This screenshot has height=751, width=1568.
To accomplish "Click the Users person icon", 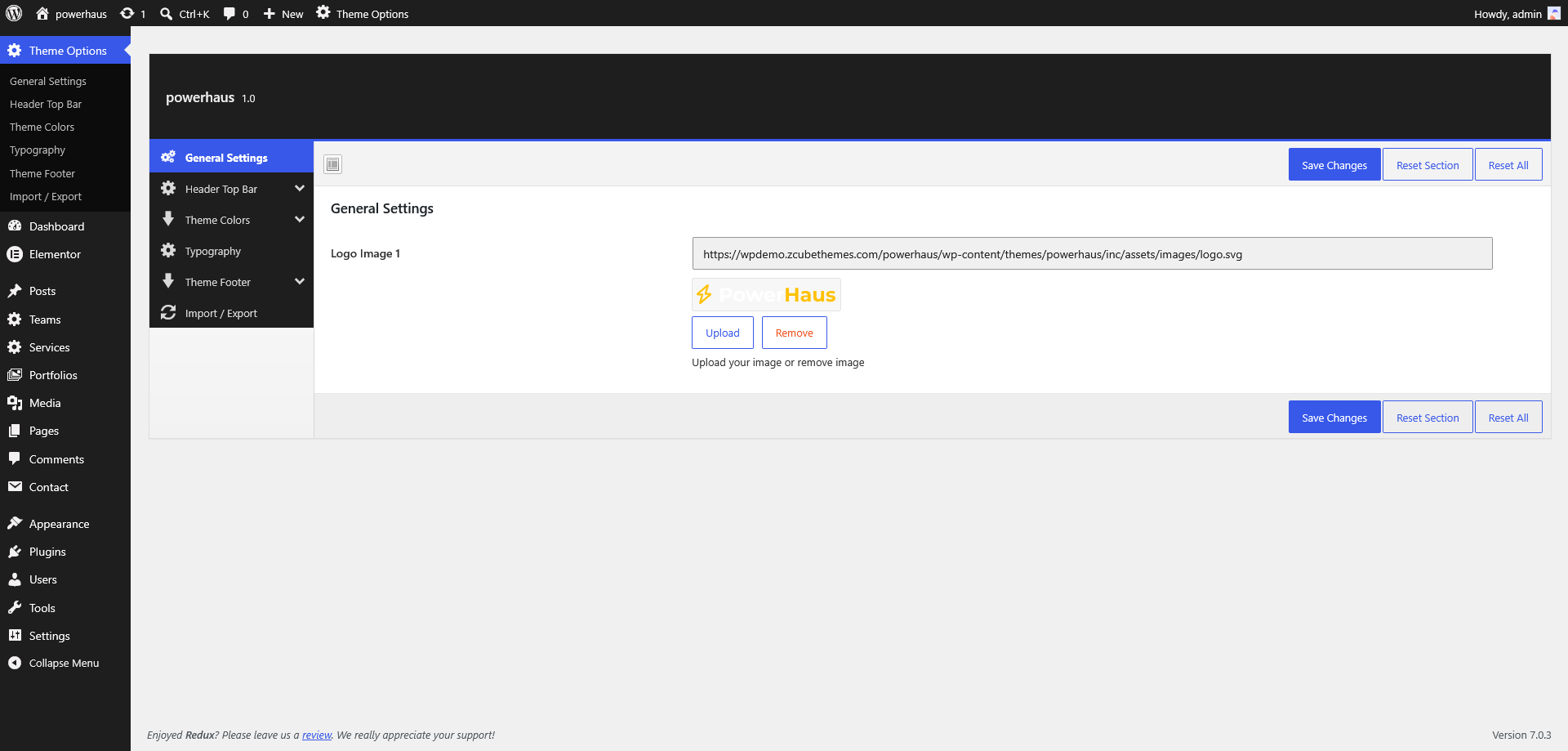I will (x=15, y=579).
